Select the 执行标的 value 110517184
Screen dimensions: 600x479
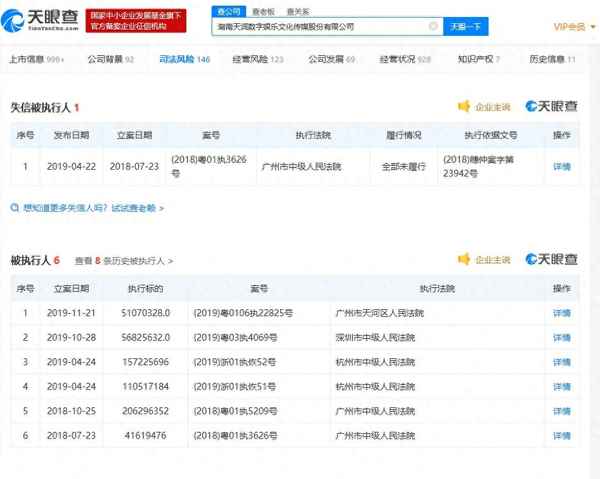(x=145, y=386)
